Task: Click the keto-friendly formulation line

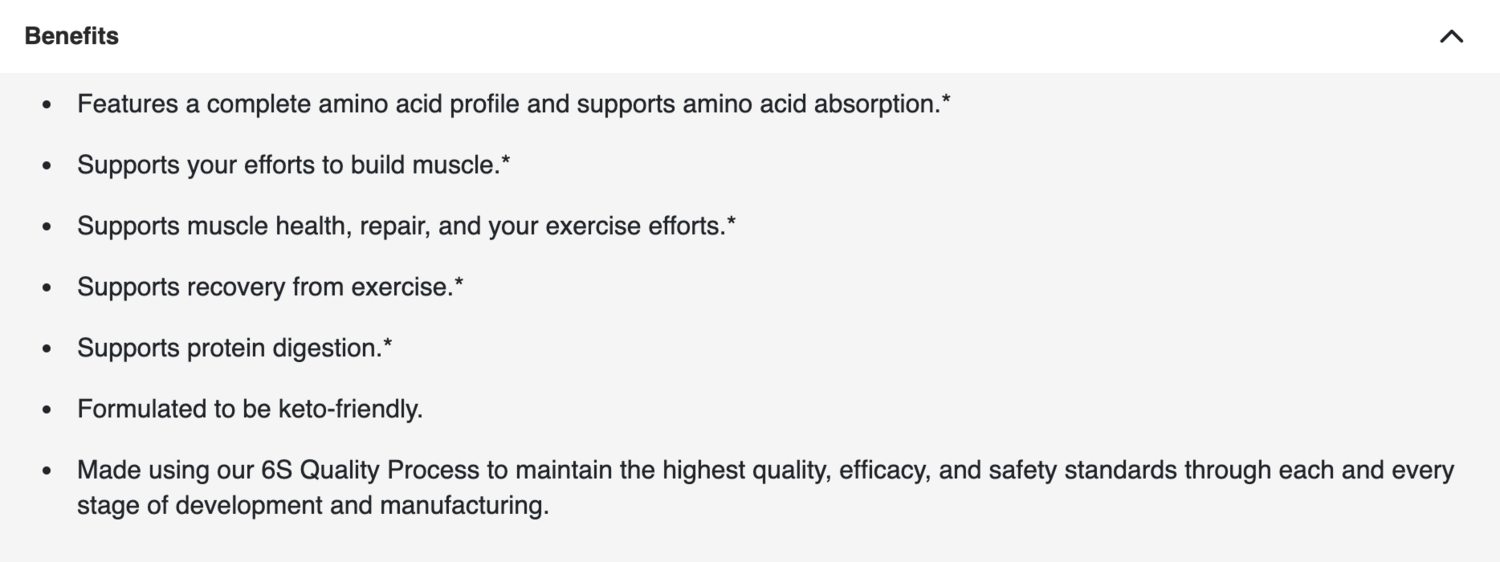Action: coord(250,409)
